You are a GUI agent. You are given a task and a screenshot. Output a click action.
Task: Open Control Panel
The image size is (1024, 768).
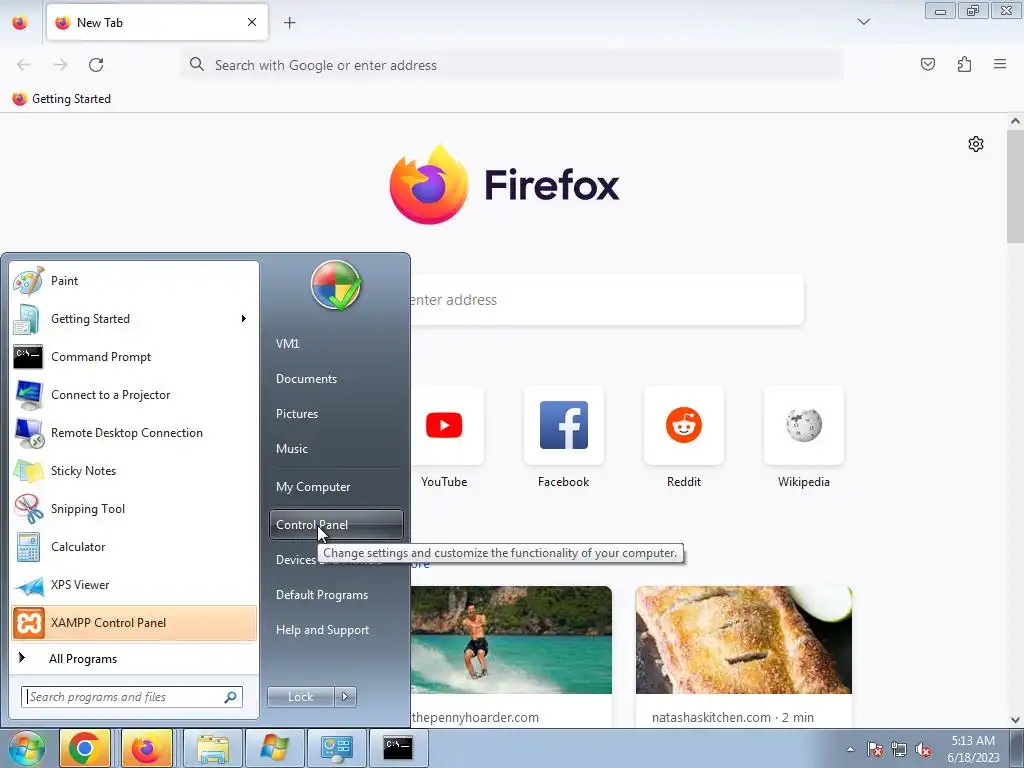[x=336, y=524]
